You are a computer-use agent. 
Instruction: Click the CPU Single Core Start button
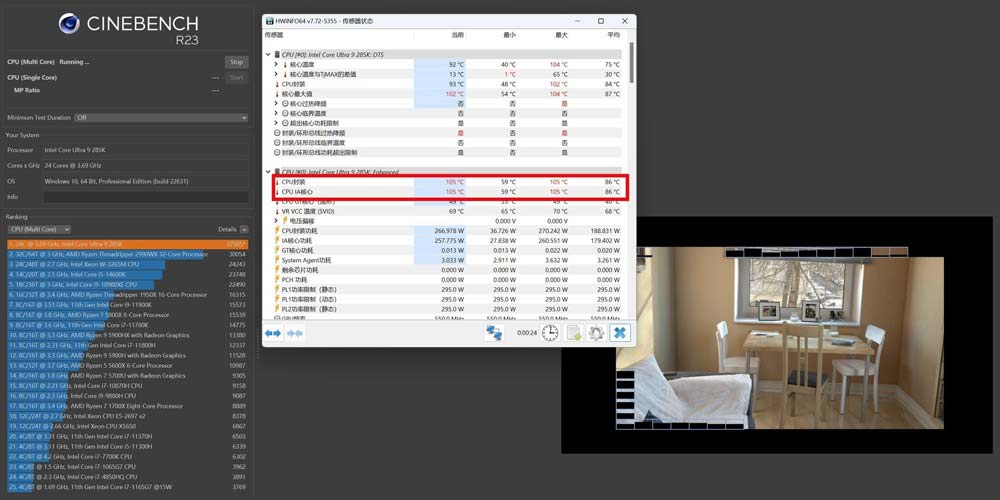pyautogui.click(x=236, y=77)
